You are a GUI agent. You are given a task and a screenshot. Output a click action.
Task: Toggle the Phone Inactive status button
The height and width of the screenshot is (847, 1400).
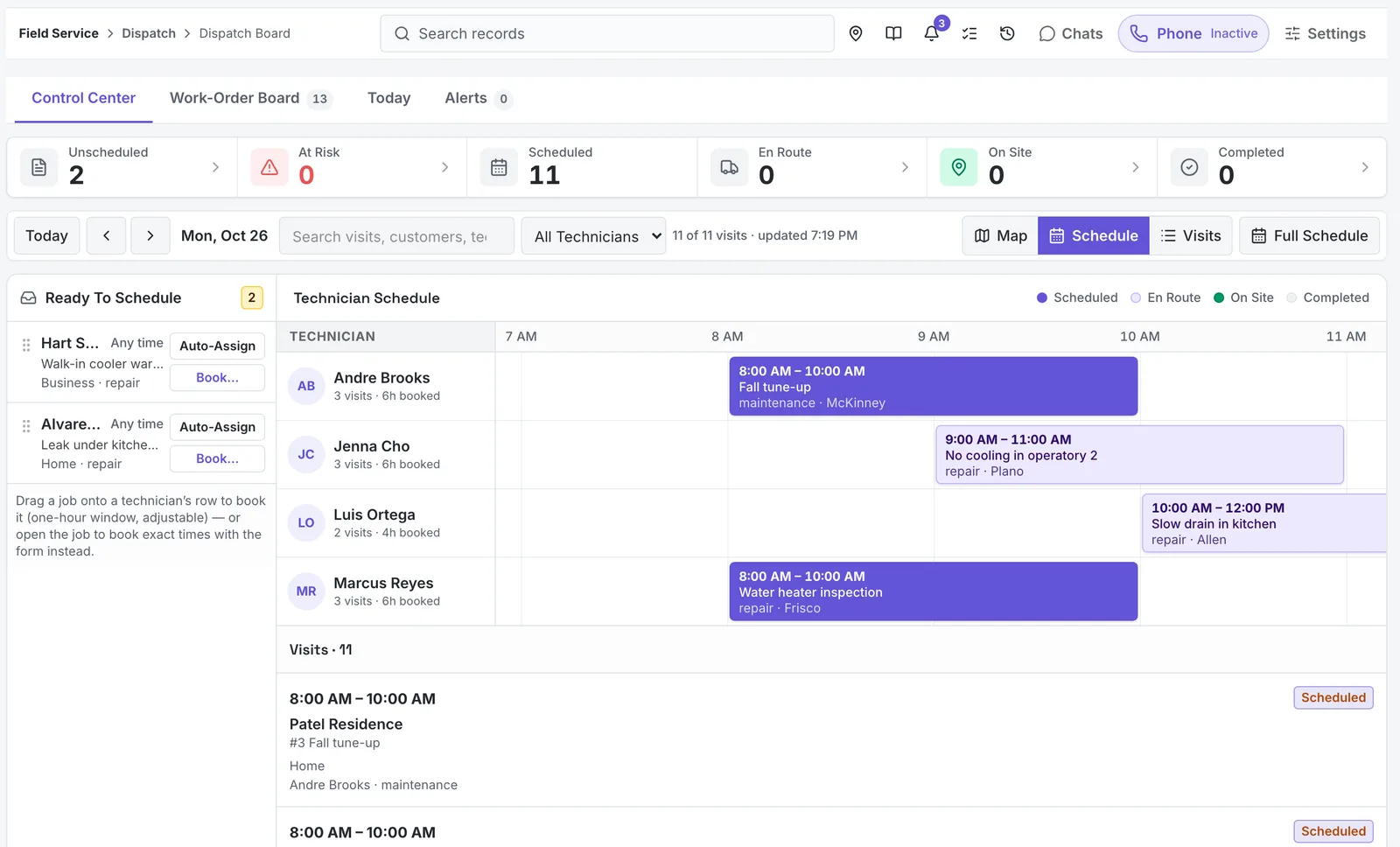tap(1193, 33)
